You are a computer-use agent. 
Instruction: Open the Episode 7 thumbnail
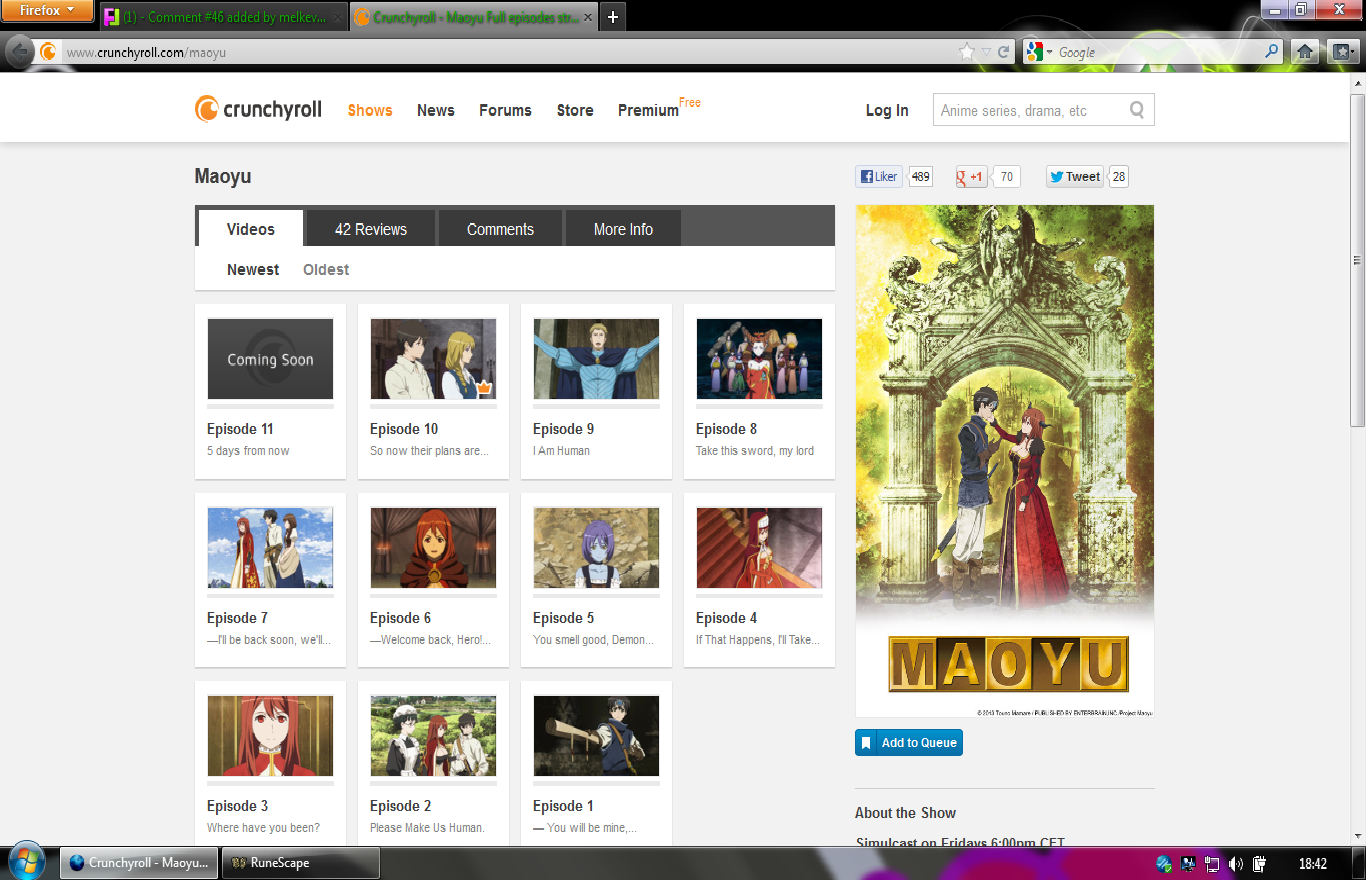[x=270, y=548]
